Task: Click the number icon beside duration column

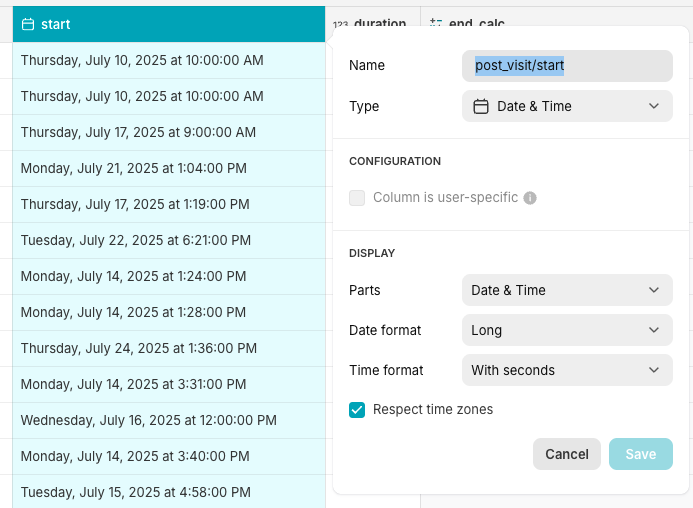Action: point(340,23)
